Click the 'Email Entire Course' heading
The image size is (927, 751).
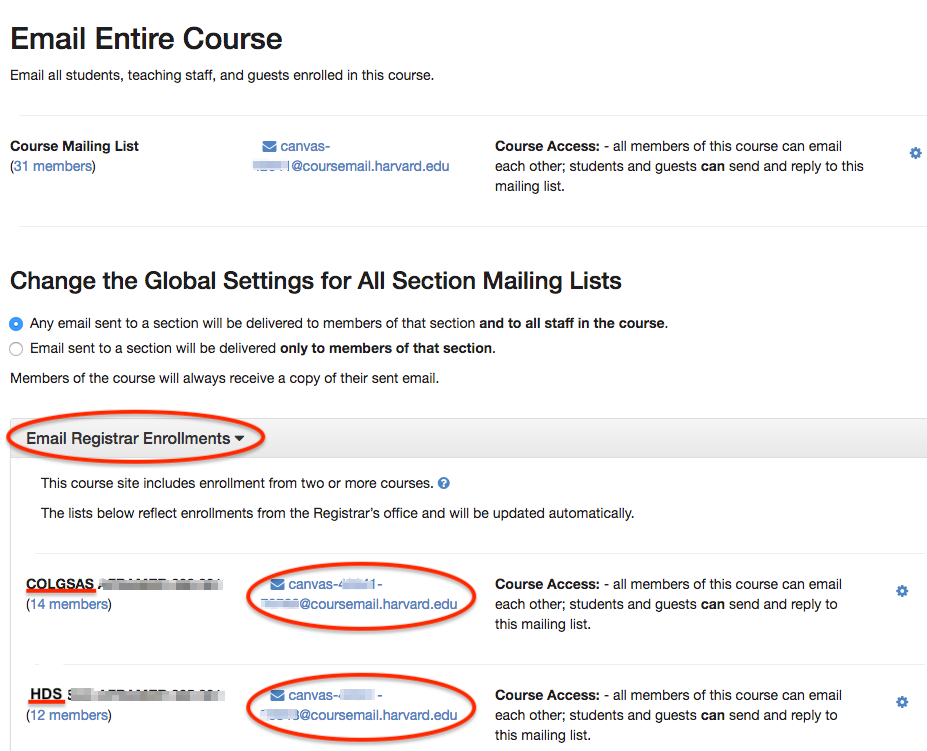(x=146, y=39)
